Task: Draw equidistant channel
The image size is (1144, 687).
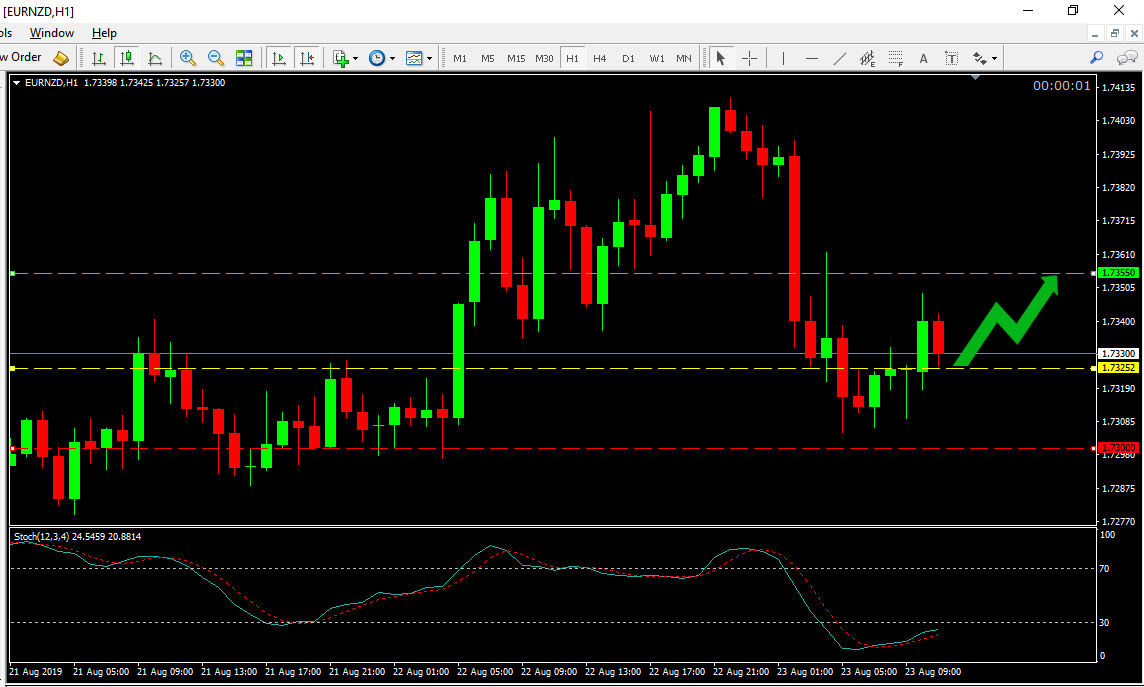Action: pos(867,58)
